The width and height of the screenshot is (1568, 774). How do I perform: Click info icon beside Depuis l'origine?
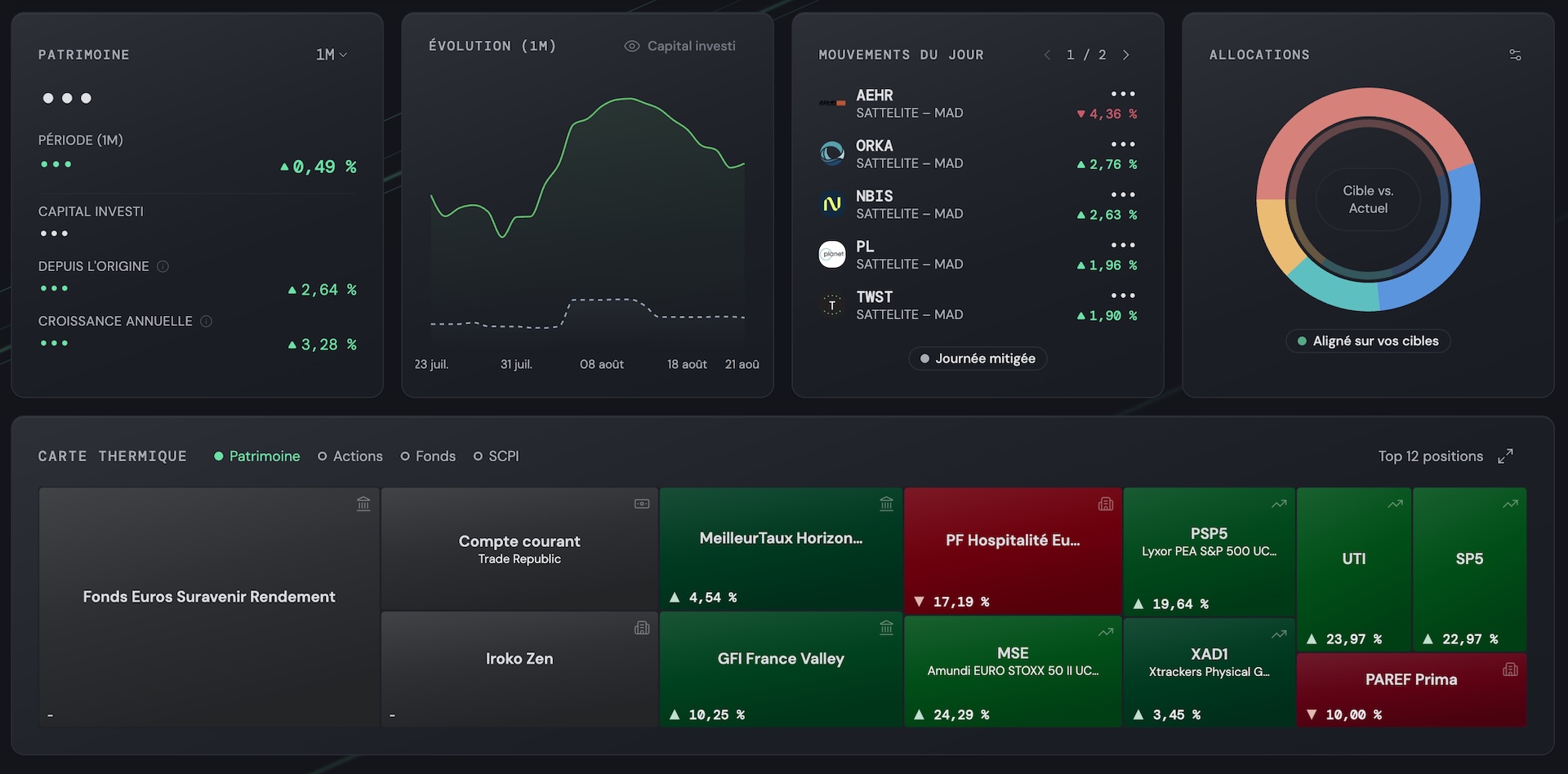[x=163, y=266]
